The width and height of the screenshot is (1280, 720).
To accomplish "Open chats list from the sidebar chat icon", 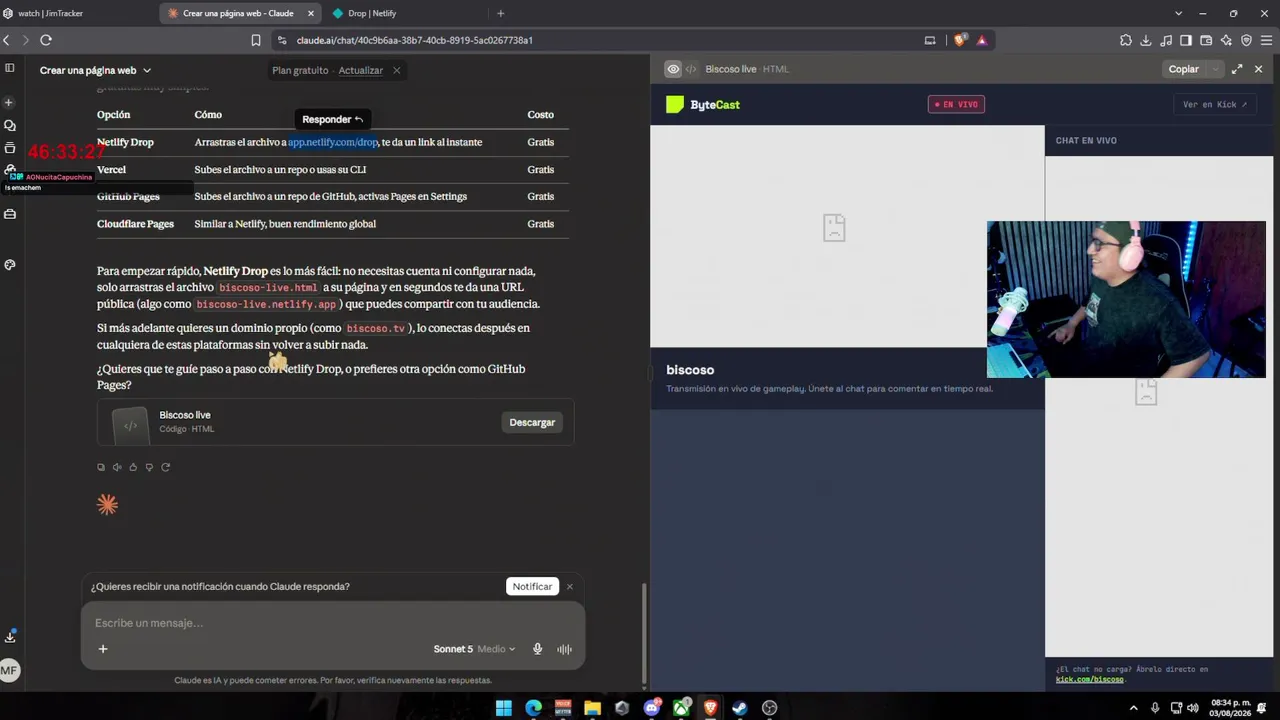I will click(10, 126).
